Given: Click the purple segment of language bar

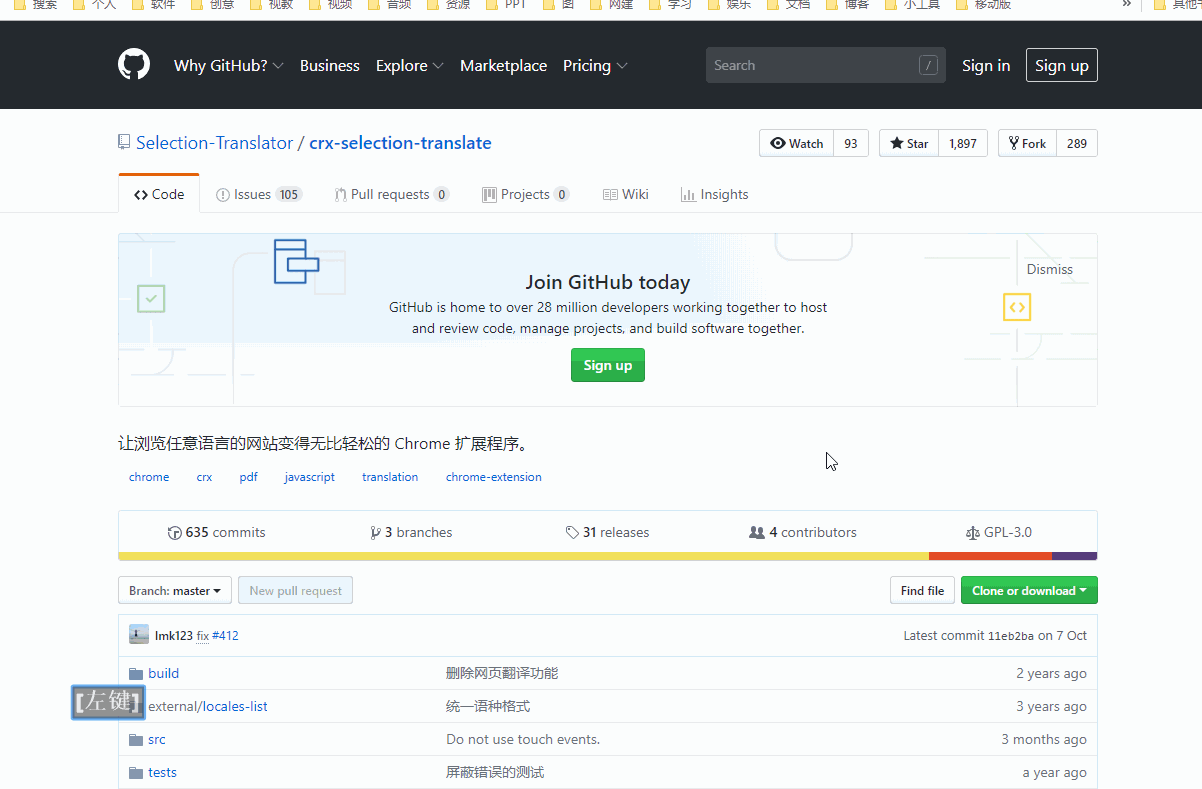Looking at the screenshot, I should (1074, 556).
